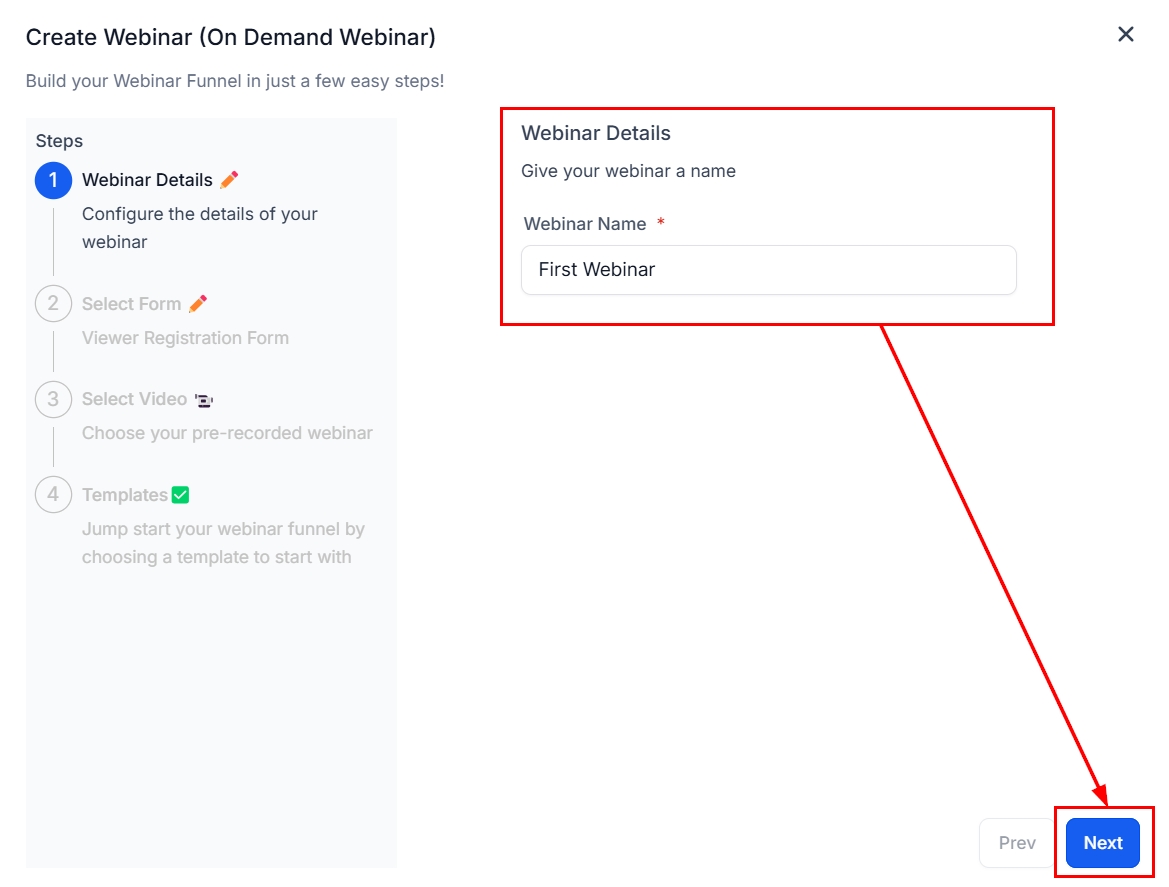Jump to the Templates step label
Screen dimensions: 1169x887
click(x=124, y=495)
